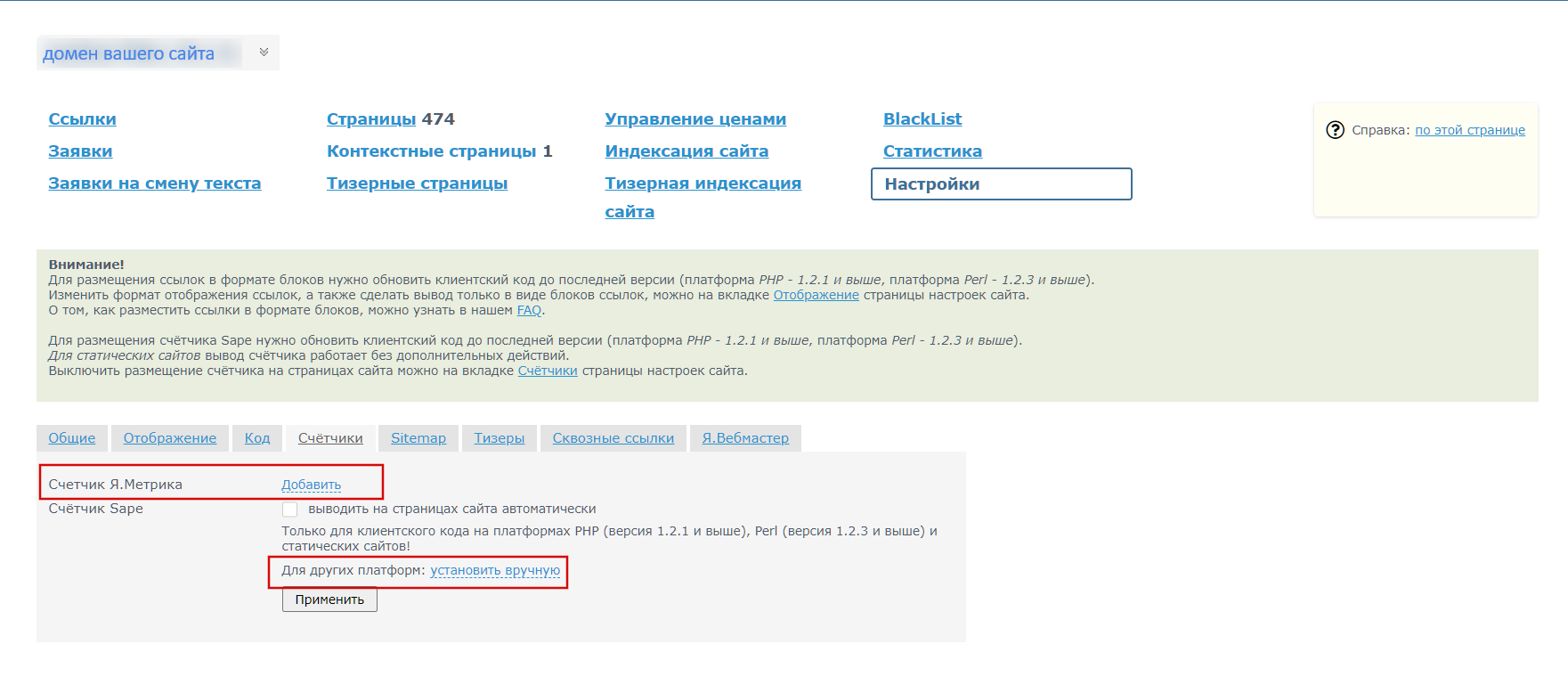Switch to the Тизеры tab
The height and width of the screenshot is (677, 1568).
pyautogui.click(x=500, y=438)
